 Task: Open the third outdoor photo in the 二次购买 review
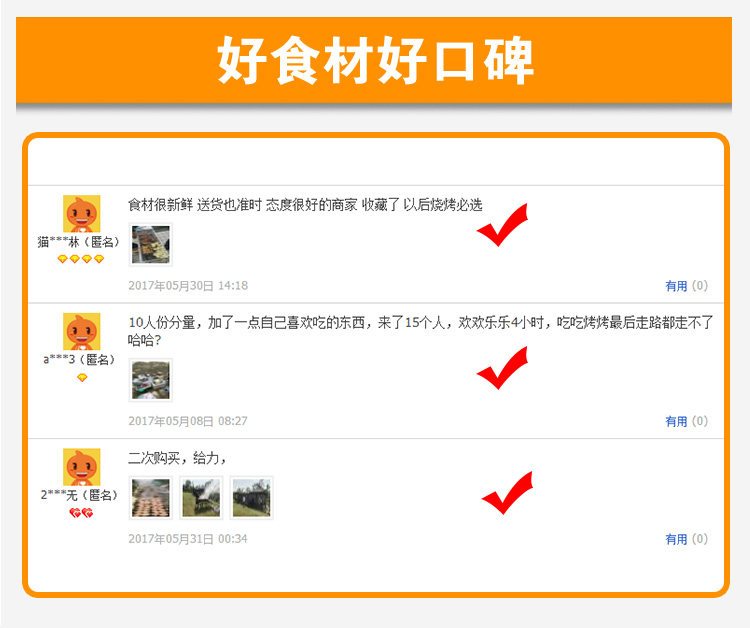click(252, 497)
